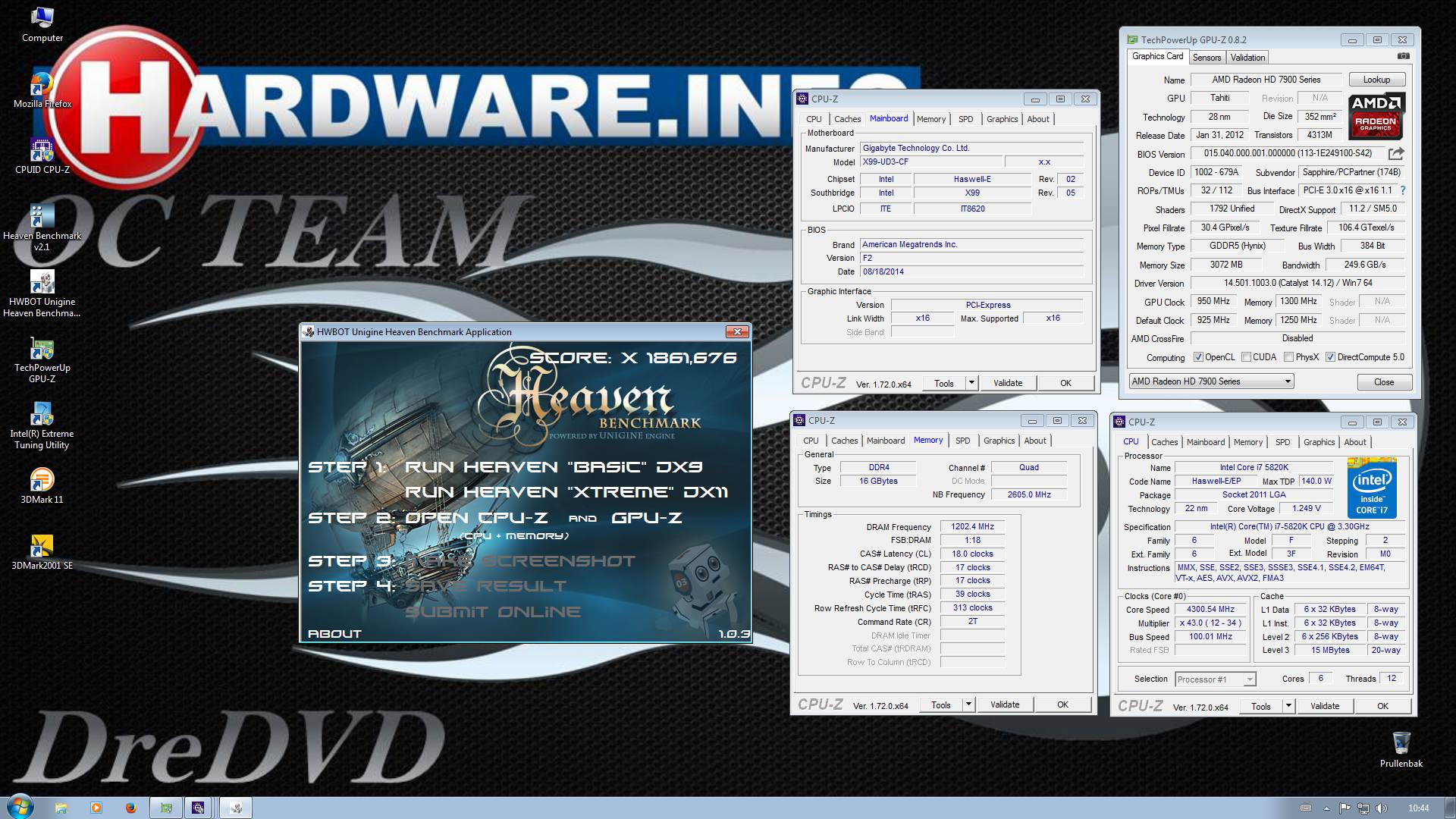Switch to the Sensors tab in GPU-Z
1456x819 pixels.
(1207, 58)
